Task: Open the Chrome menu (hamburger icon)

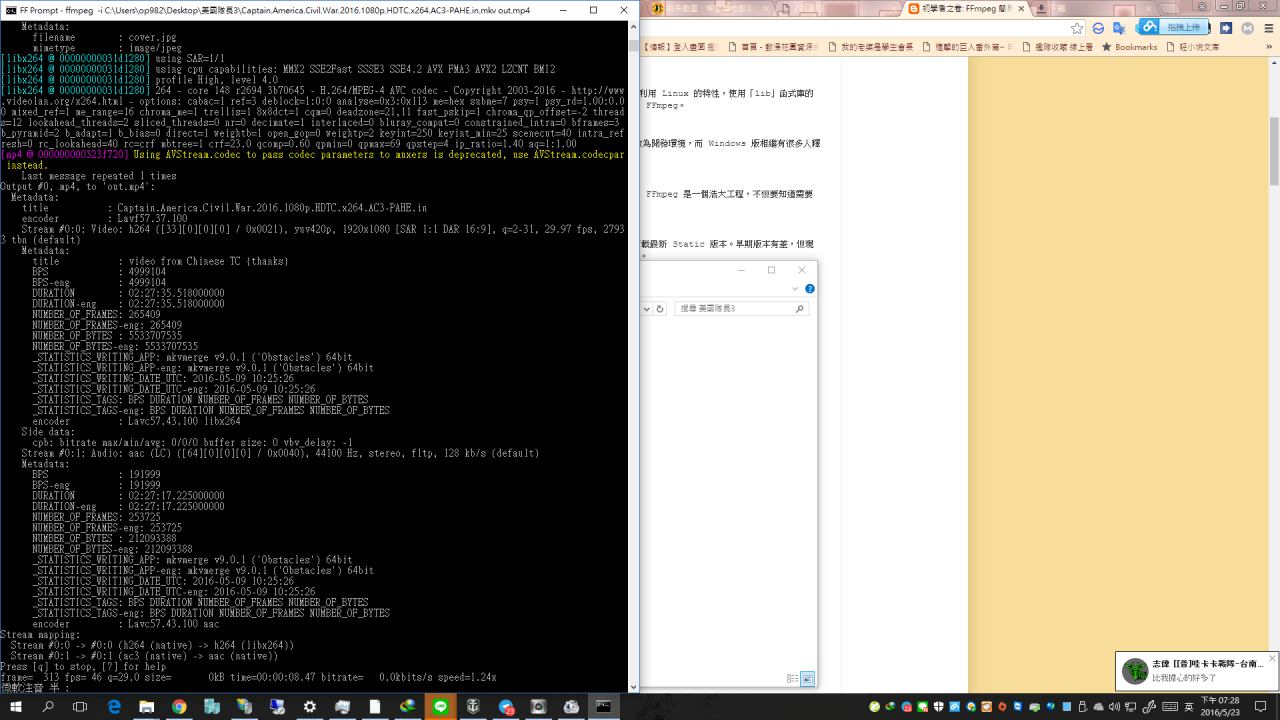Action: coord(1267,28)
